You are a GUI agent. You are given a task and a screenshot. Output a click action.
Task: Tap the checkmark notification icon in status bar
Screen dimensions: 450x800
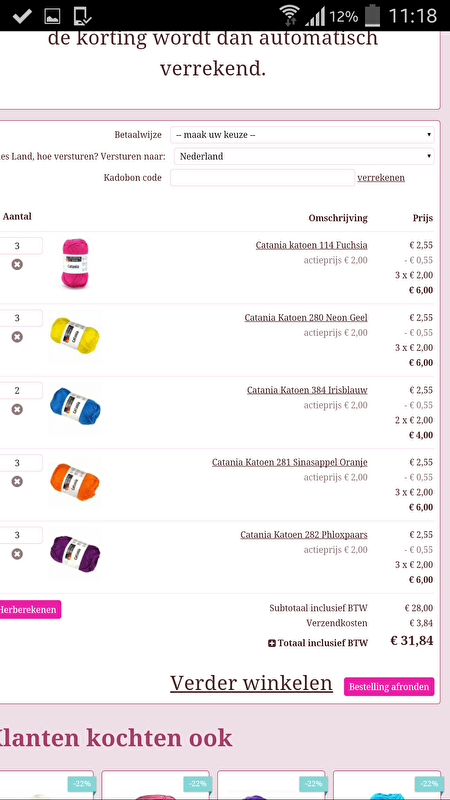click(21, 16)
